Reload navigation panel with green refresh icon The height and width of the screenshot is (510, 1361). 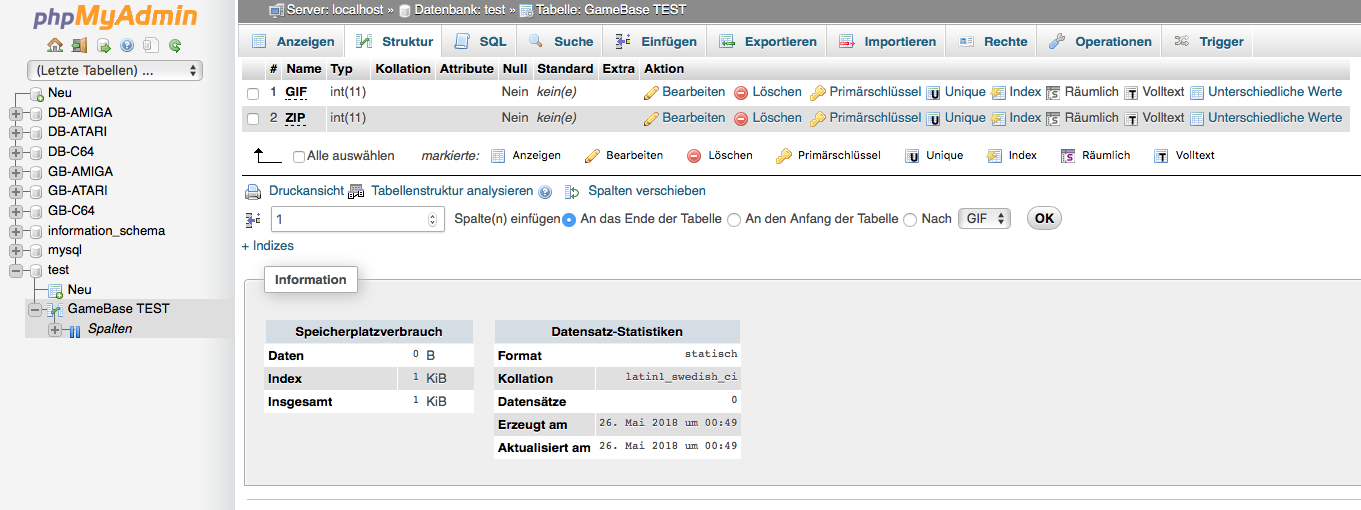[x=175, y=45]
